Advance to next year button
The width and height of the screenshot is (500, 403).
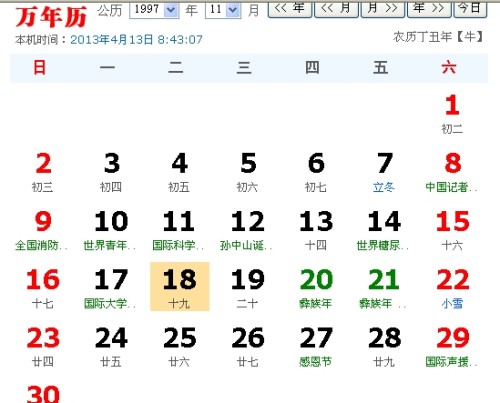429,9
